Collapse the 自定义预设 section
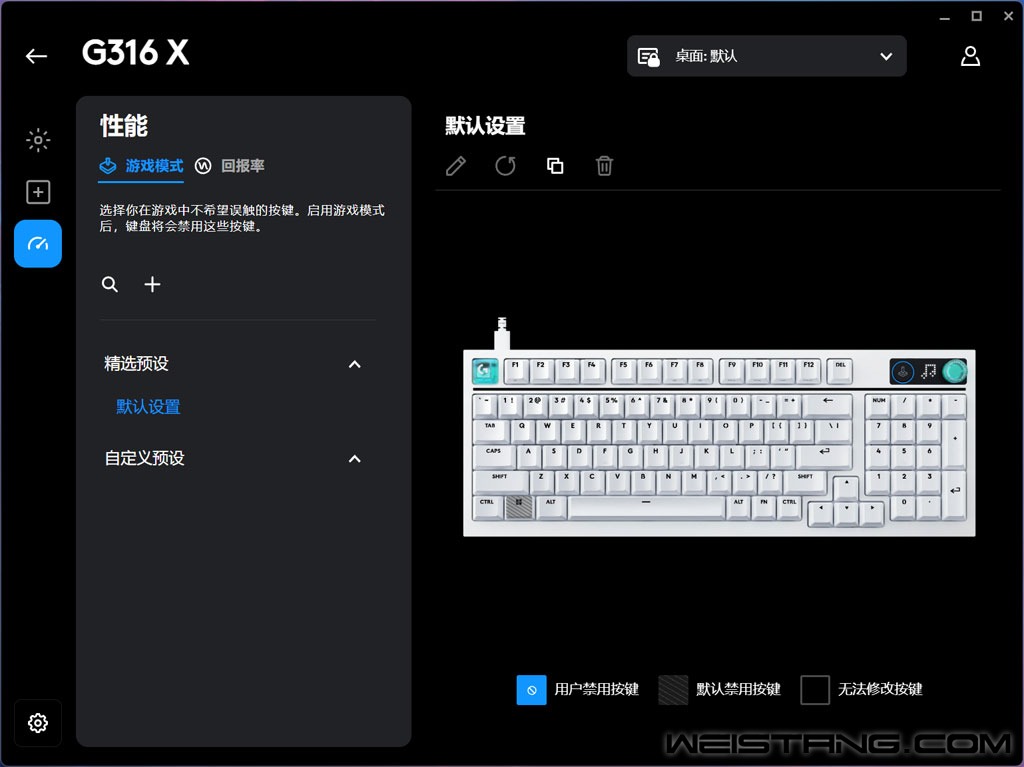 (355, 459)
